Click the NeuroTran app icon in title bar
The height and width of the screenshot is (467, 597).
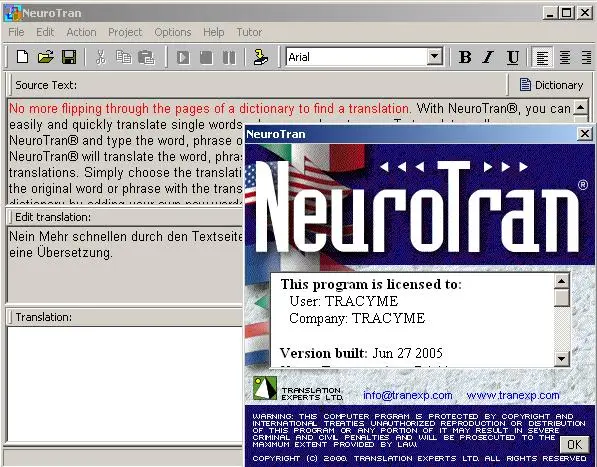tap(12, 13)
